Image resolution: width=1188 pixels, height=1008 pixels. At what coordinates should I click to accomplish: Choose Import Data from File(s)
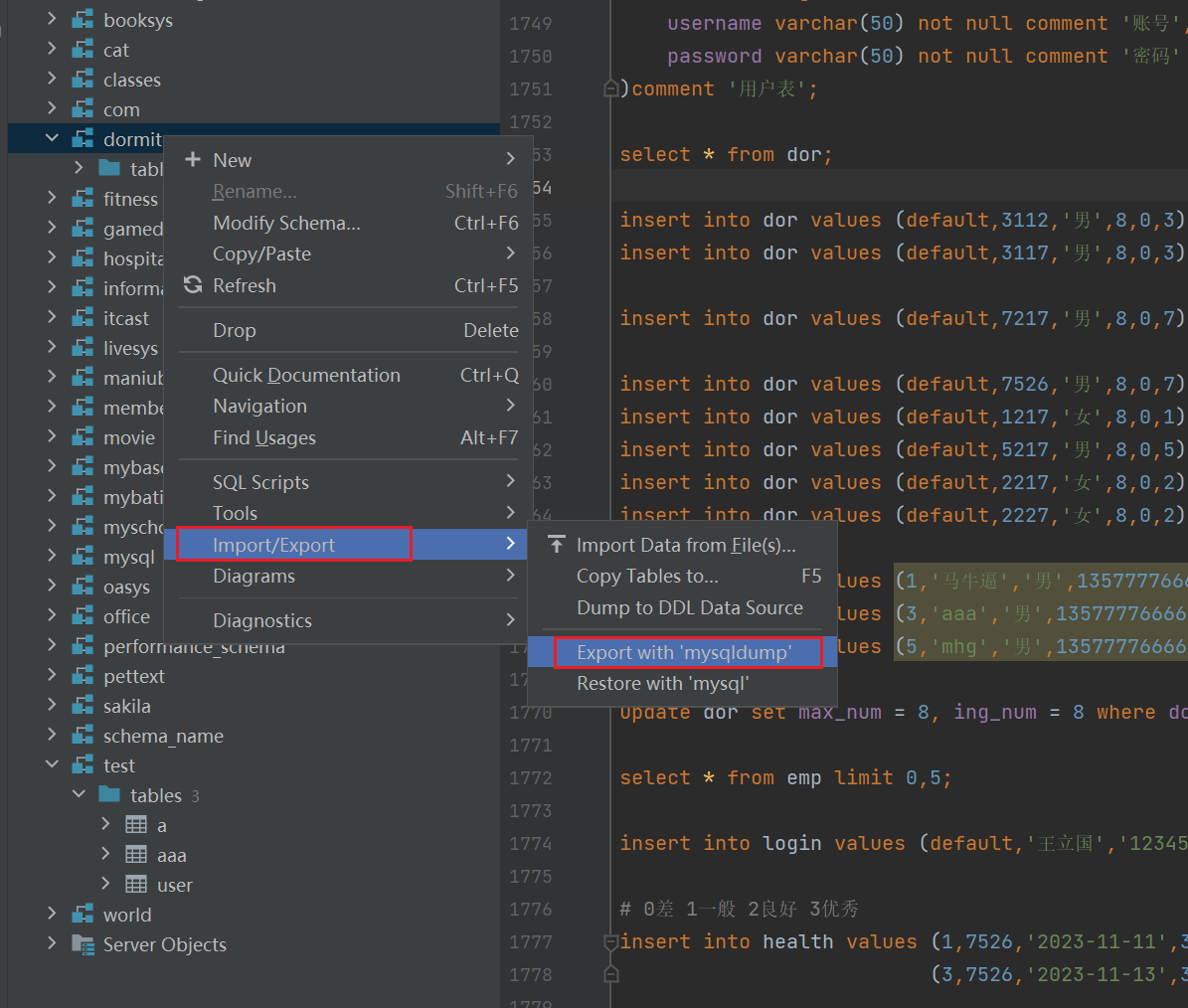coord(682,546)
